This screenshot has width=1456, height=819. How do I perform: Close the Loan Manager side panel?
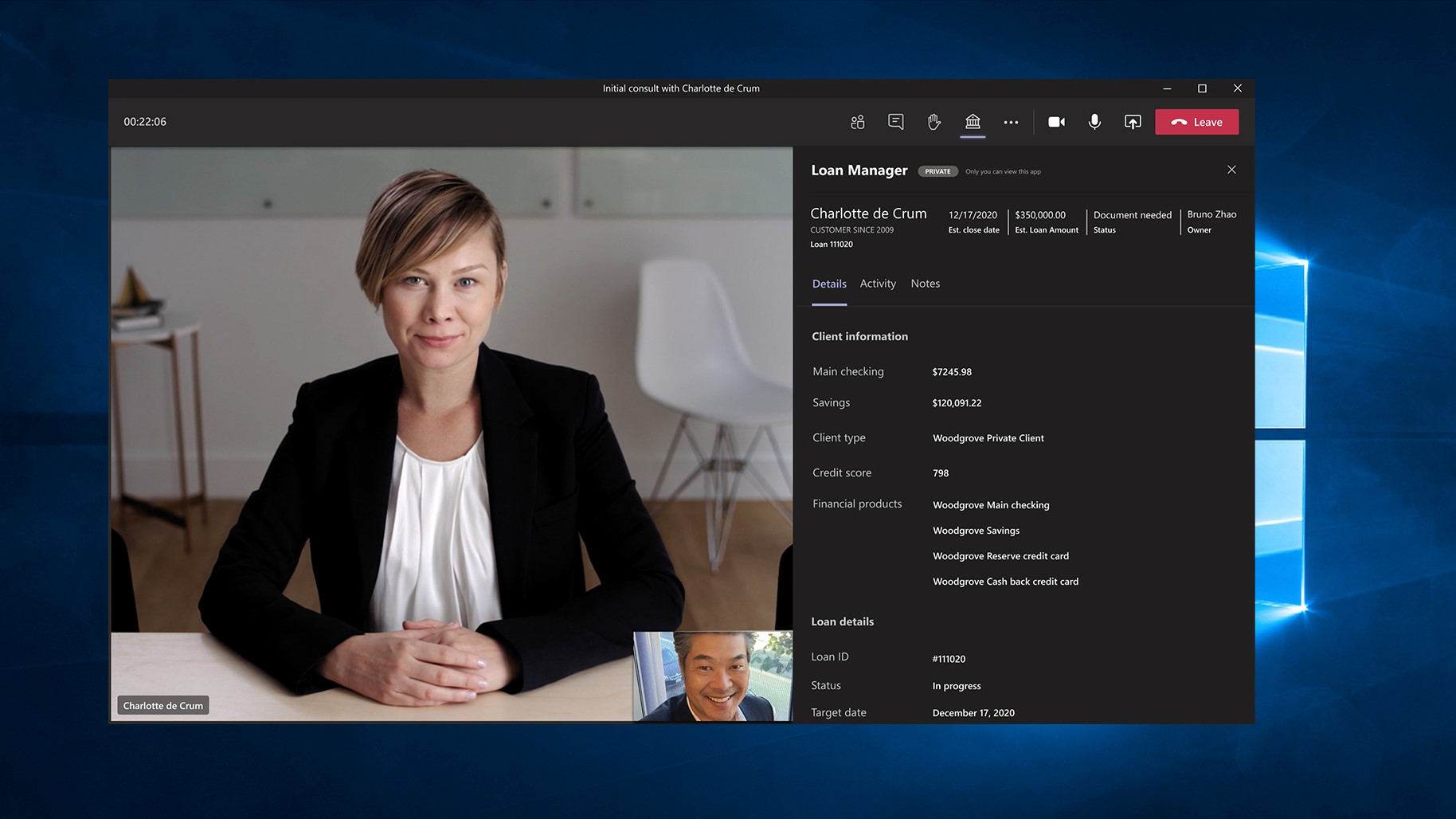pyautogui.click(x=1231, y=170)
